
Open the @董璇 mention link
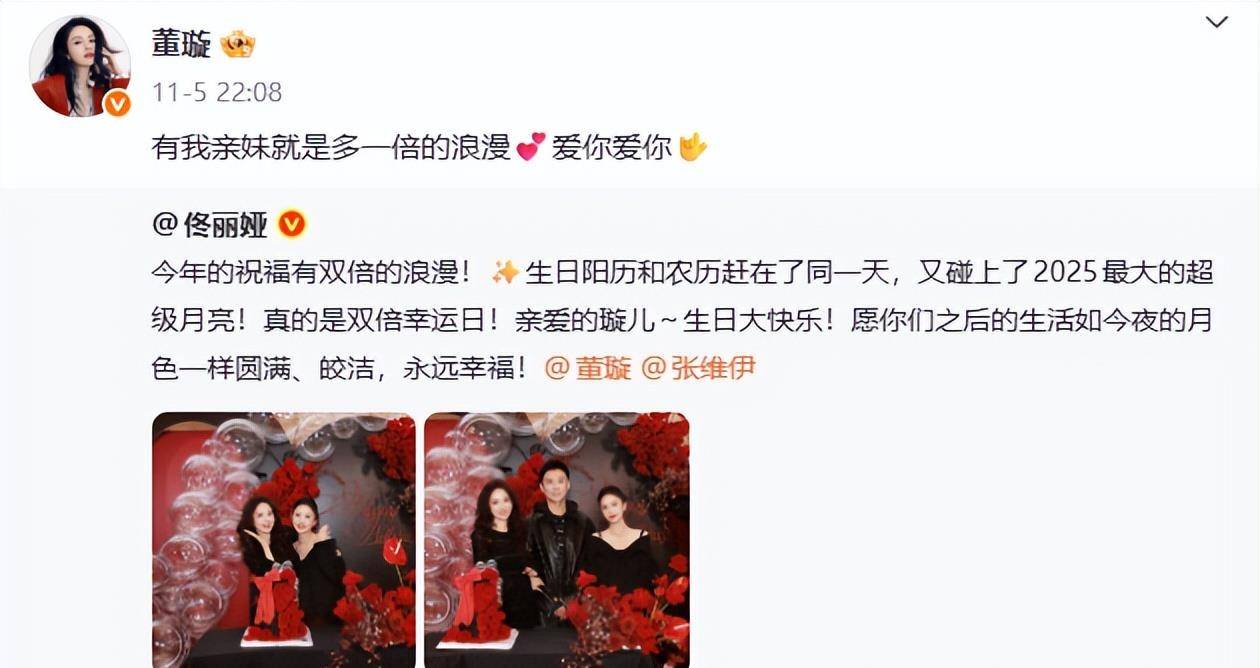click(588, 368)
